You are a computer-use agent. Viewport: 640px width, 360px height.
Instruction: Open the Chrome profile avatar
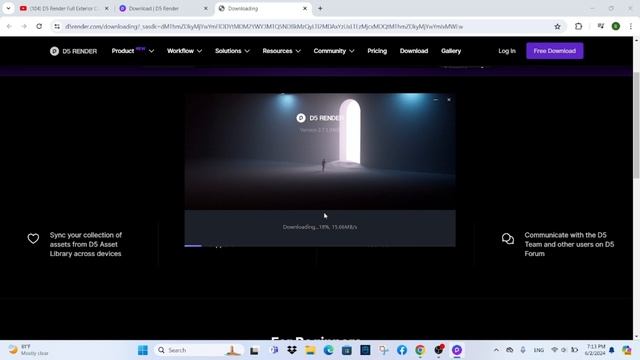point(616,26)
